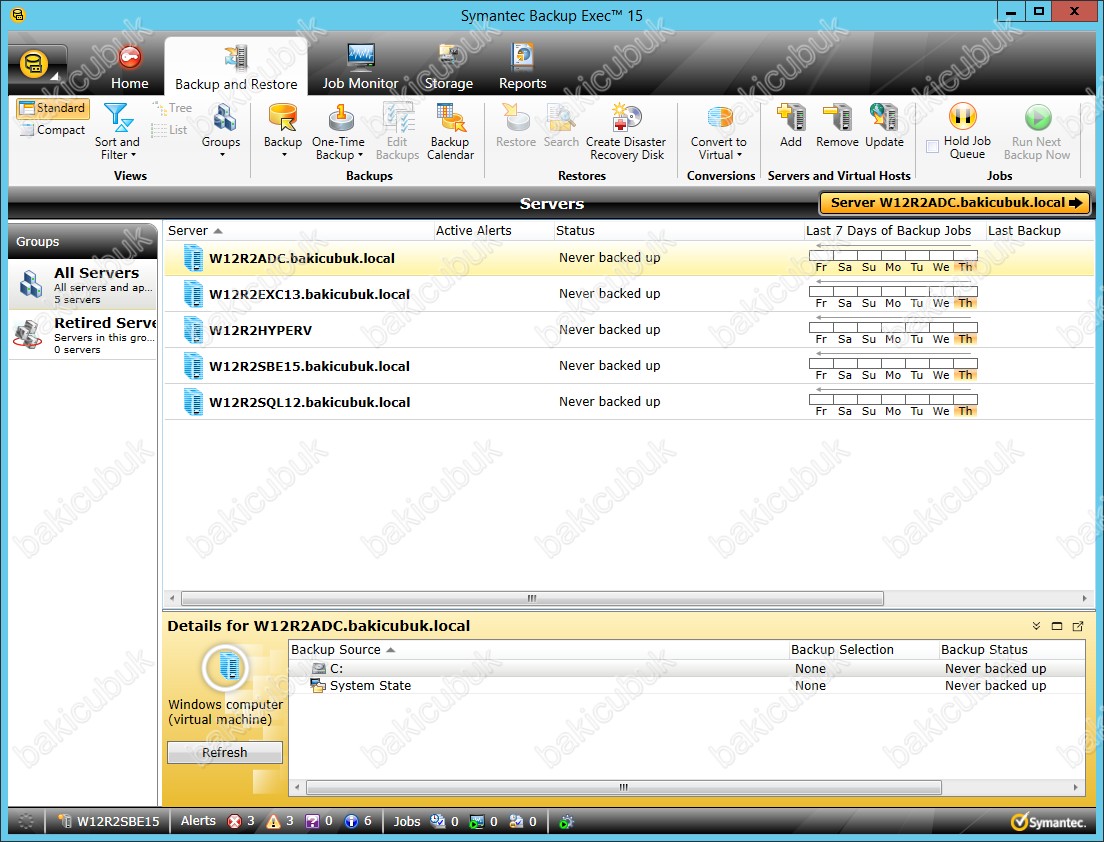1104x842 pixels.
Task: Maximize the Details pane
Action: pos(1057,626)
